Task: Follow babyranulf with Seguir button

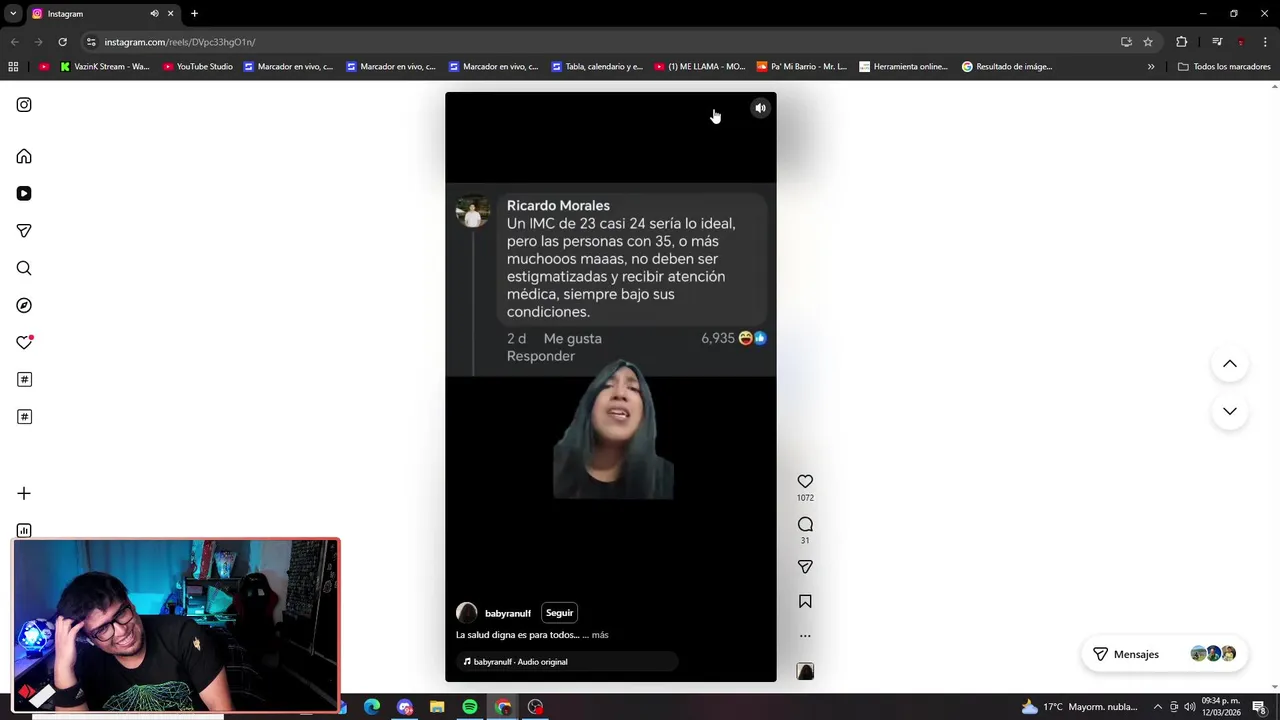Action: click(x=559, y=613)
